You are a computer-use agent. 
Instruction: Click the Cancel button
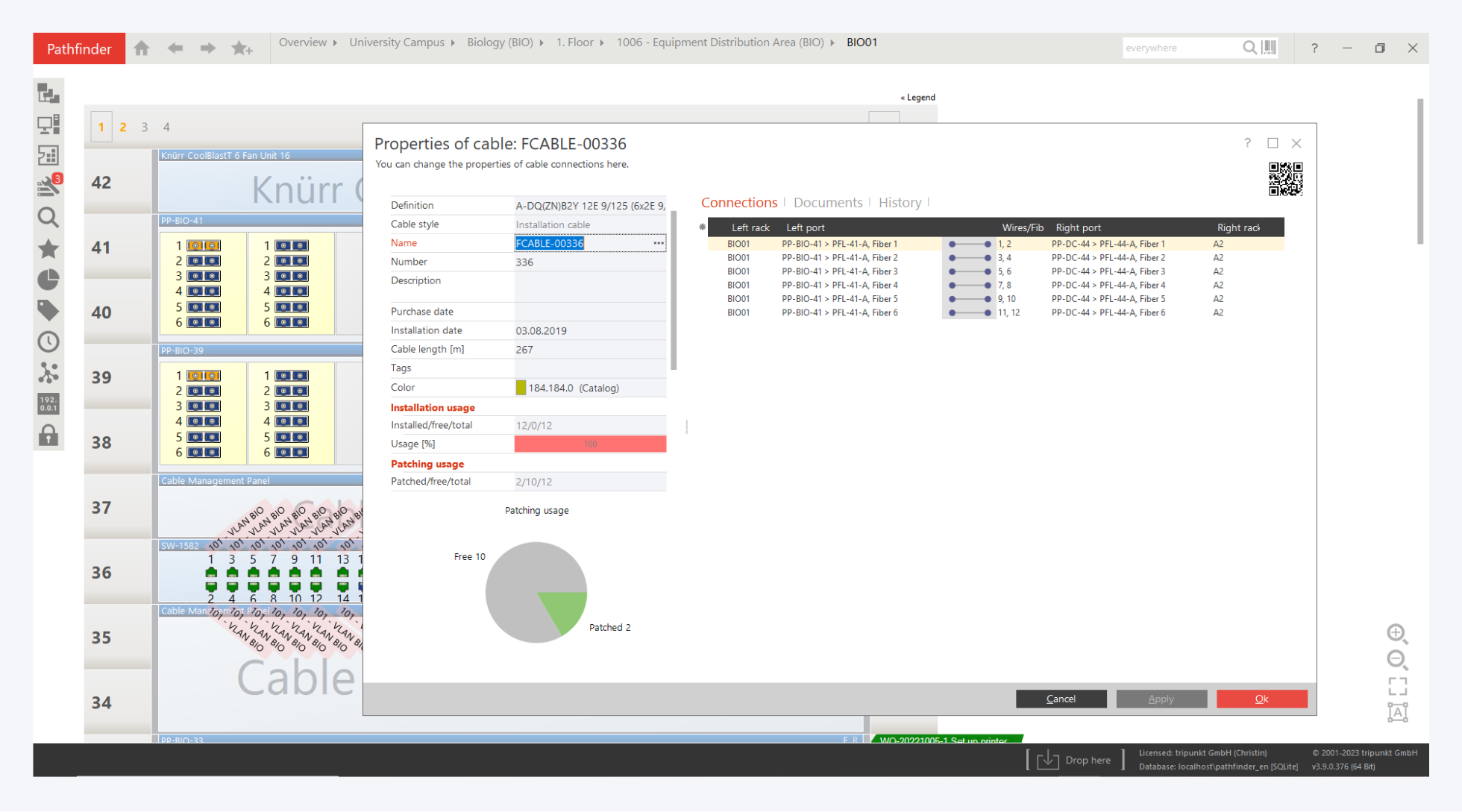(x=1061, y=699)
